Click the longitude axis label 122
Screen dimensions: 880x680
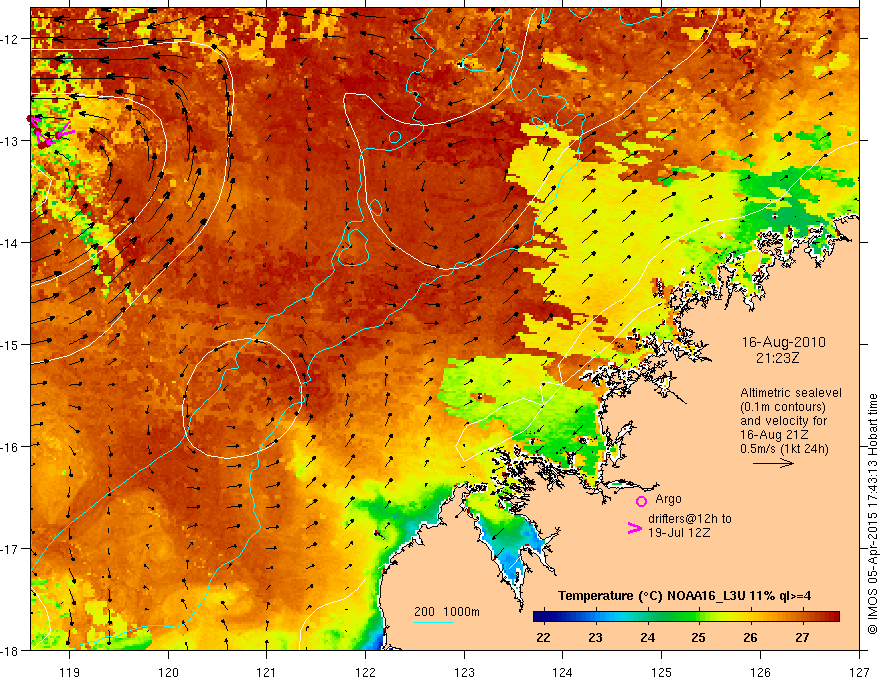365,672
